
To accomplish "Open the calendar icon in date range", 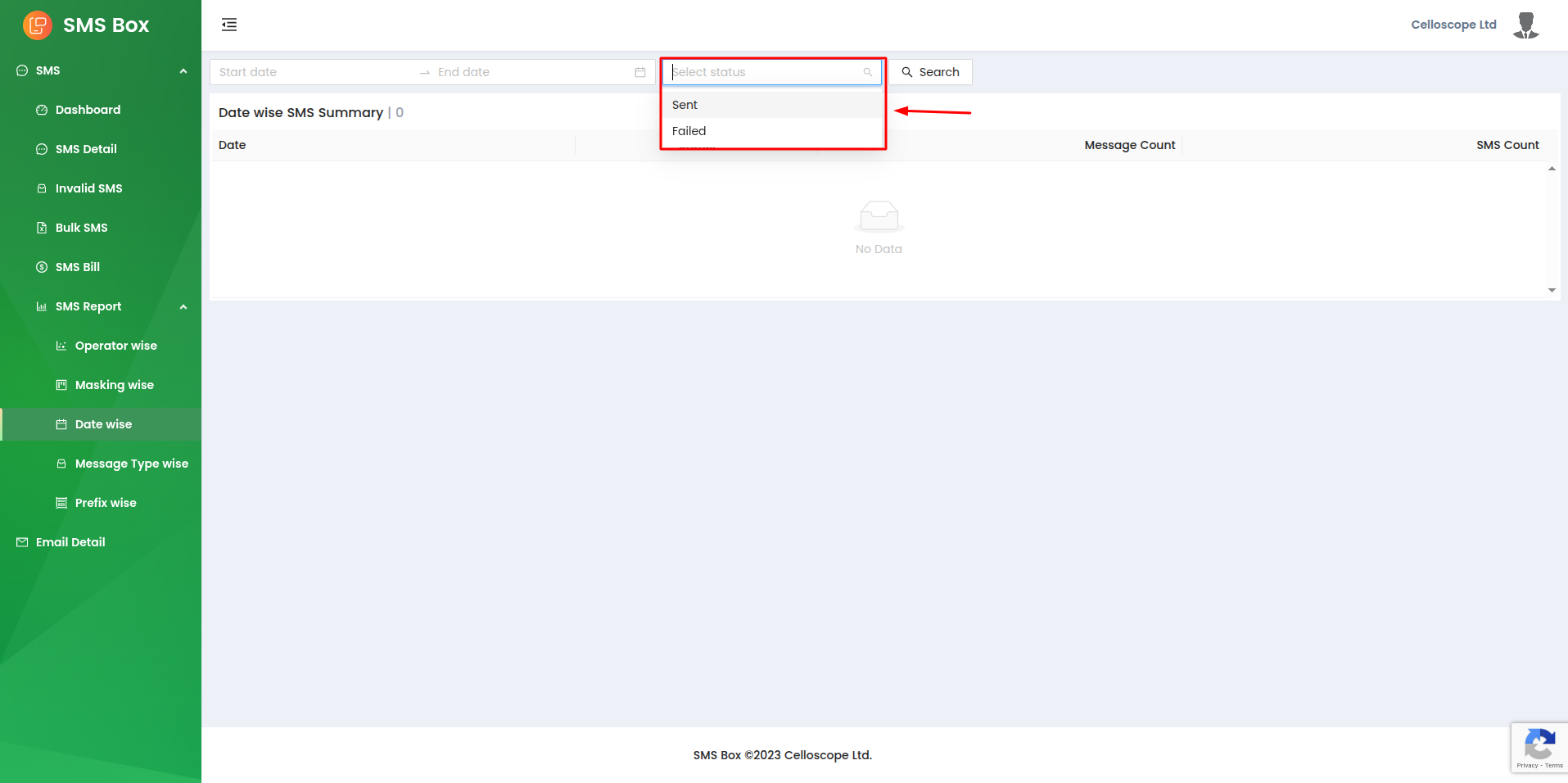I will [x=640, y=72].
